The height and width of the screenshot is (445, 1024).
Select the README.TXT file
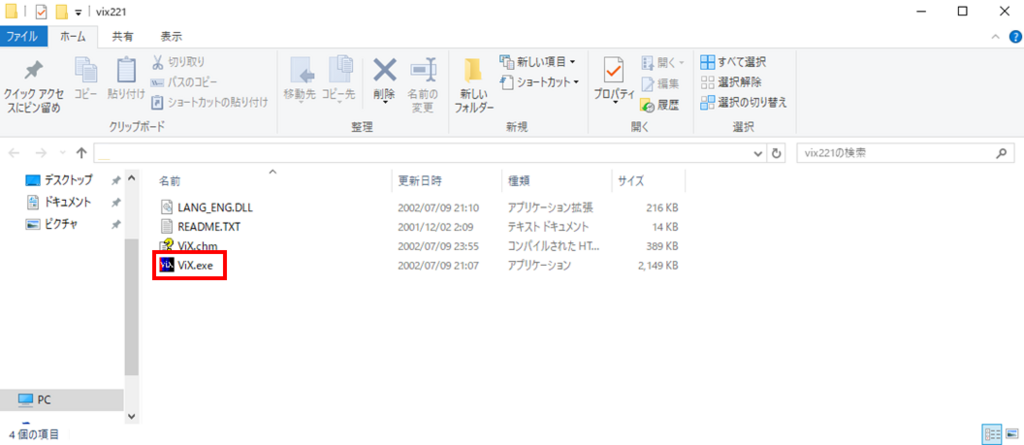pyautogui.click(x=210, y=226)
